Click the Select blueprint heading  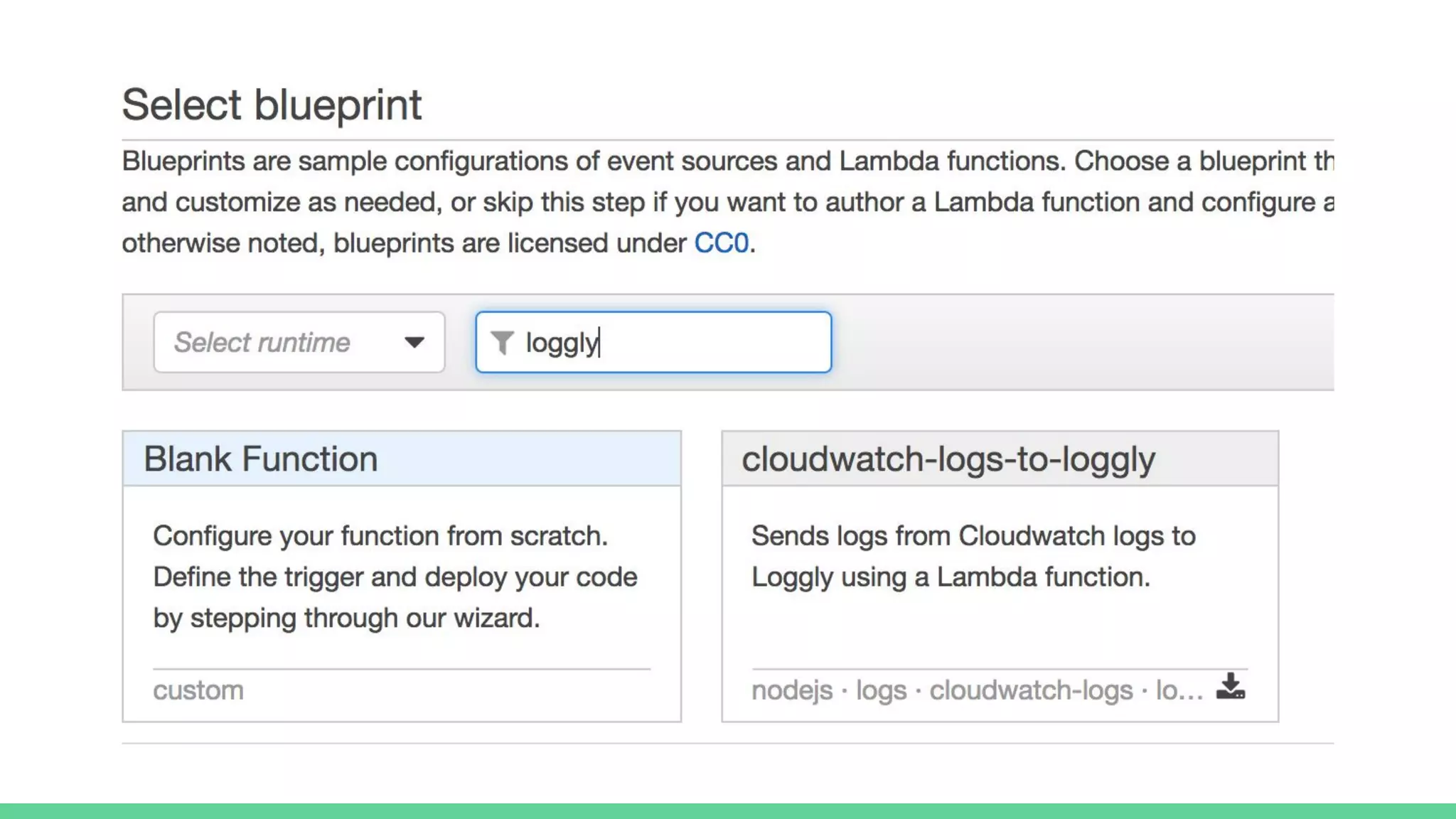[x=272, y=105]
